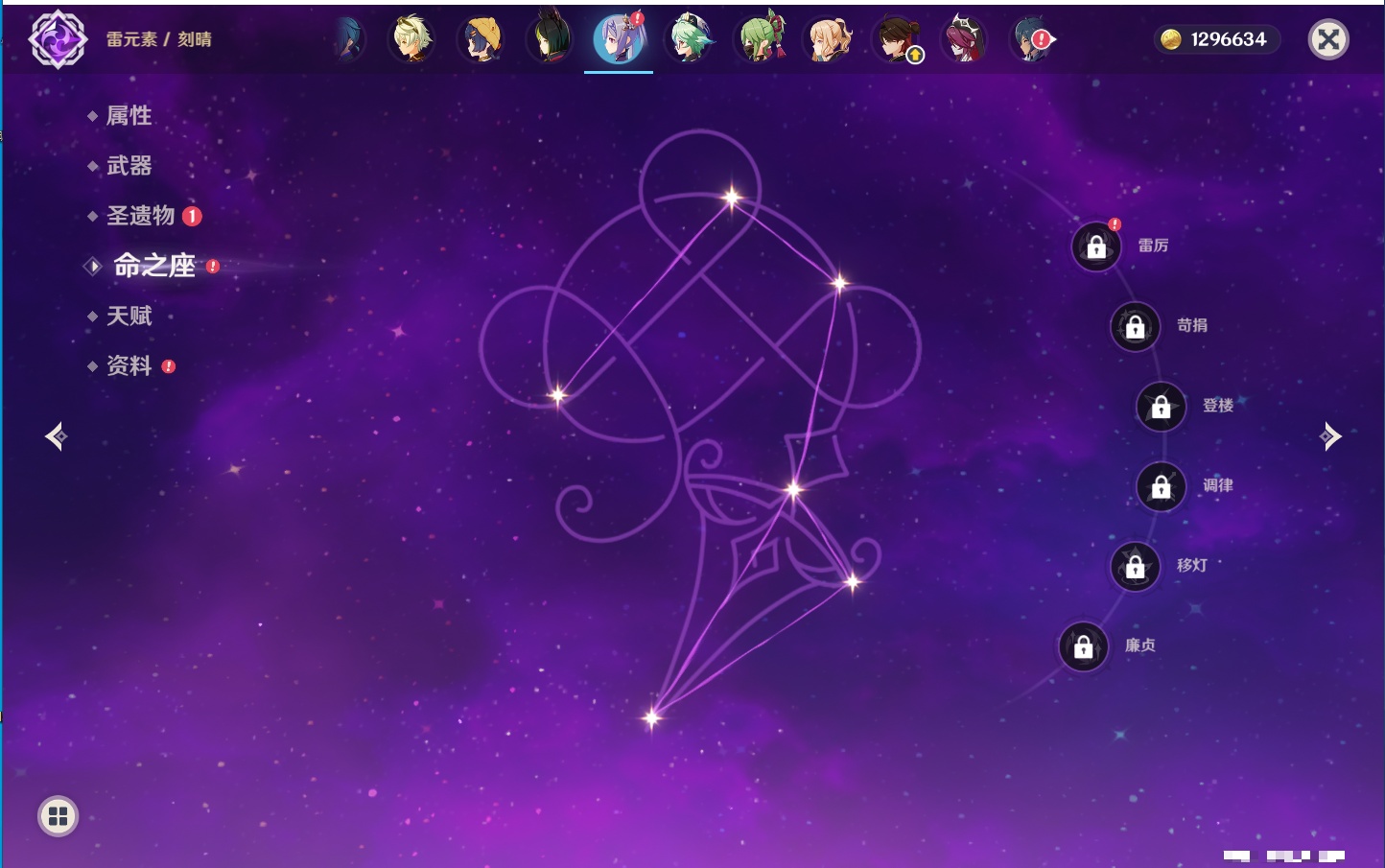
Task: Select Keqing's highlighted purple-haired portrait
Action: (x=619, y=39)
